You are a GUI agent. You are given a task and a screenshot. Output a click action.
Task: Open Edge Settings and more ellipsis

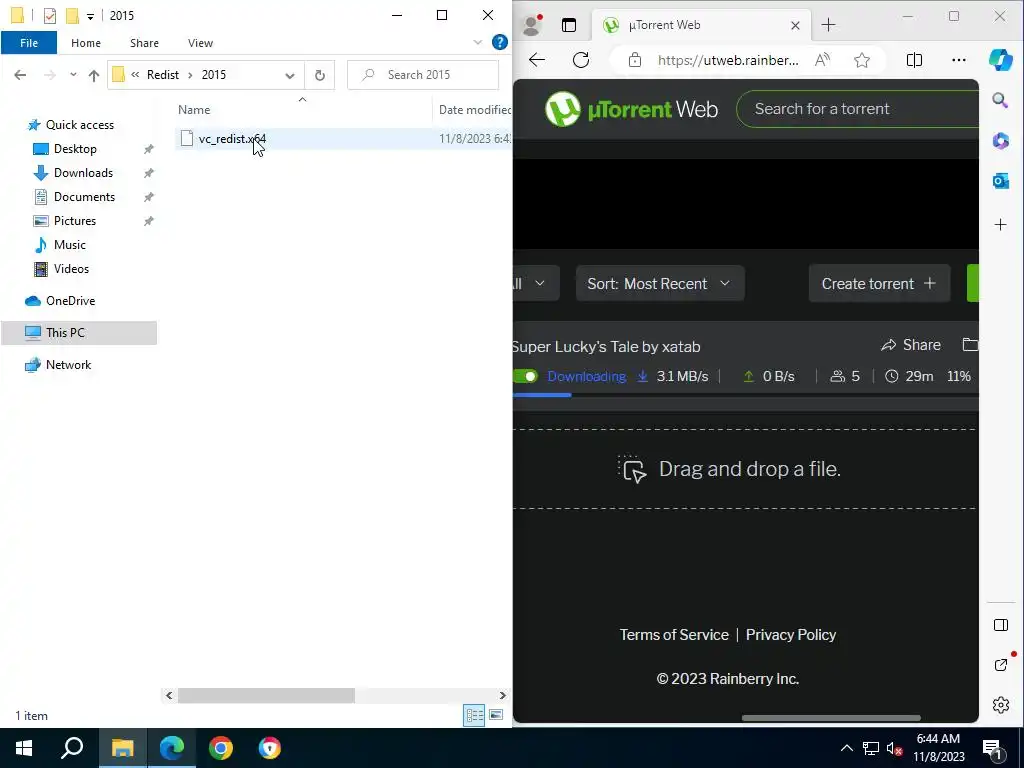[x=959, y=60]
